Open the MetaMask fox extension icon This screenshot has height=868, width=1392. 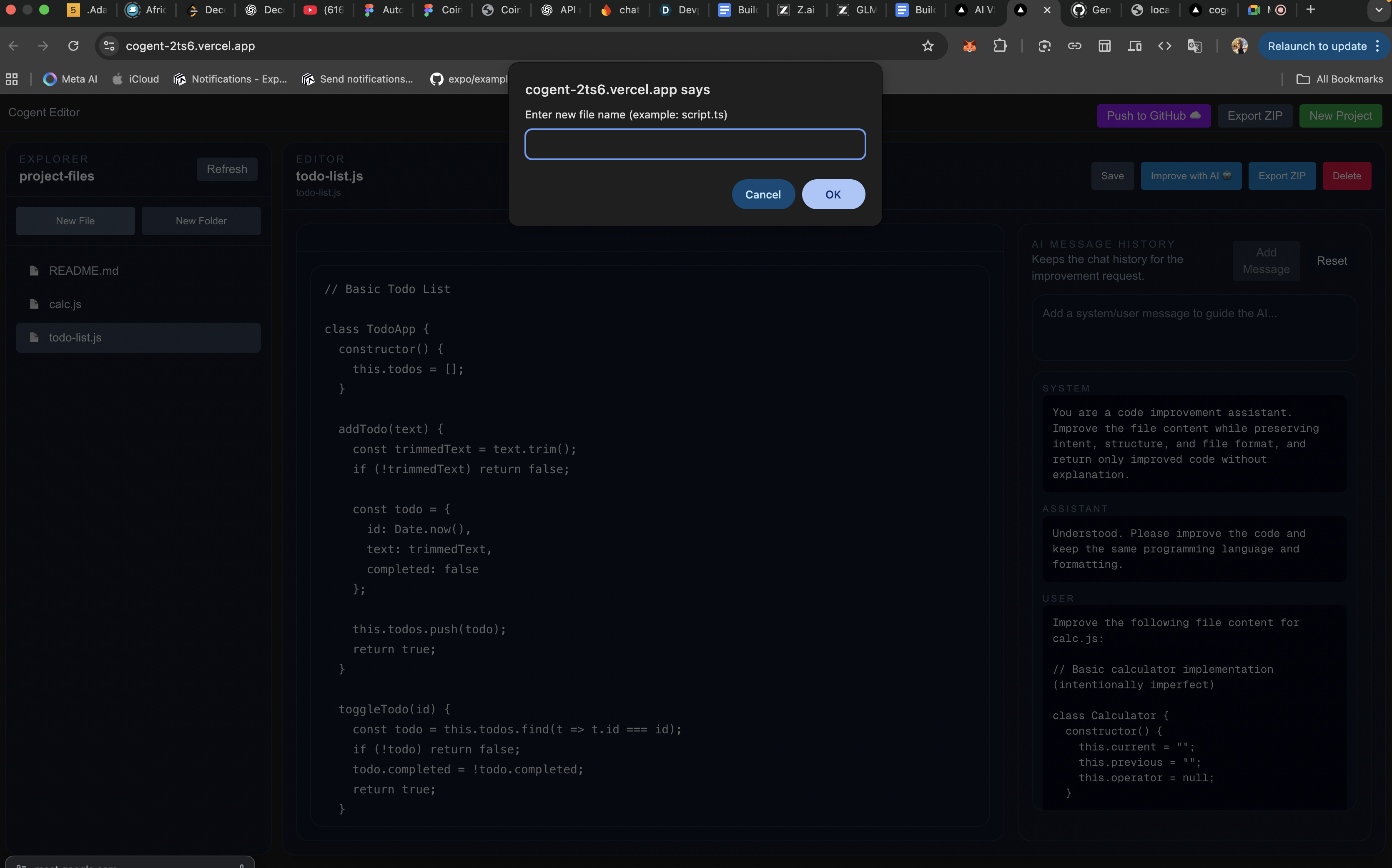[x=970, y=46]
